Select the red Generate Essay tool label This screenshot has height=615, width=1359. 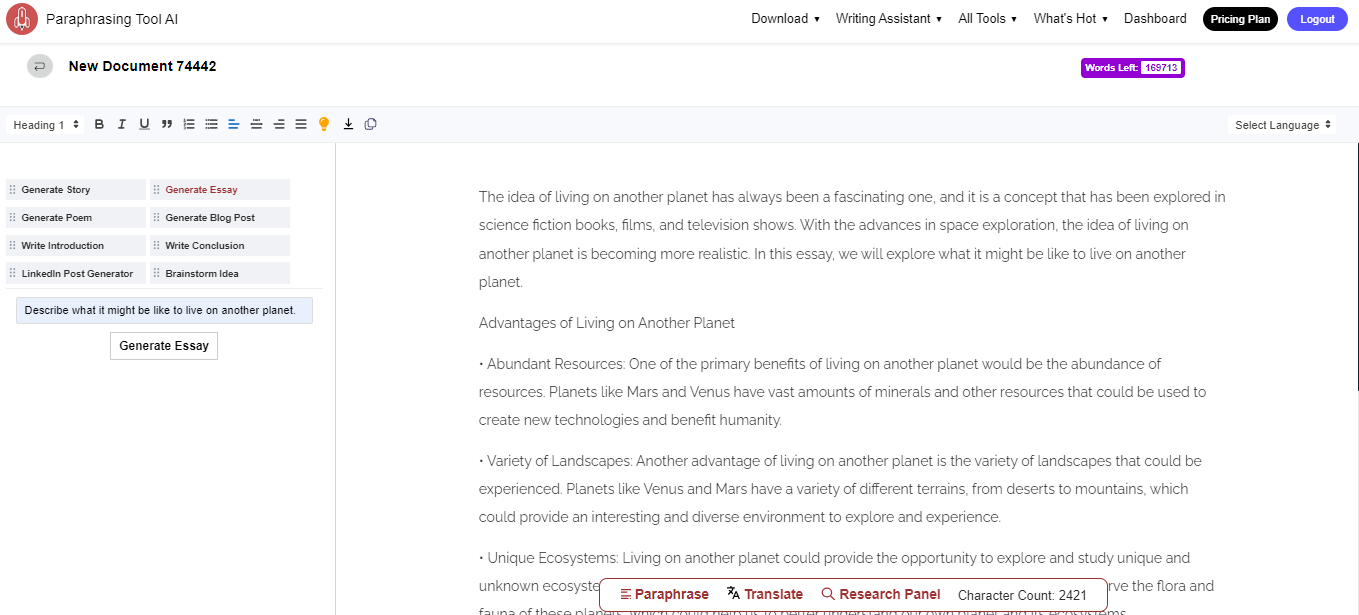[201, 189]
